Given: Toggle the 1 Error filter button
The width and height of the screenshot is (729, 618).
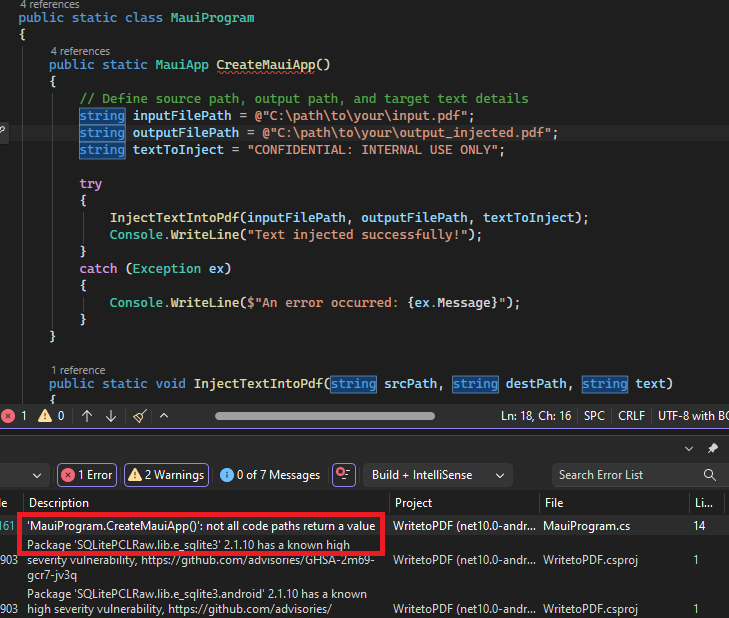Looking at the screenshot, I should click(87, 475).
